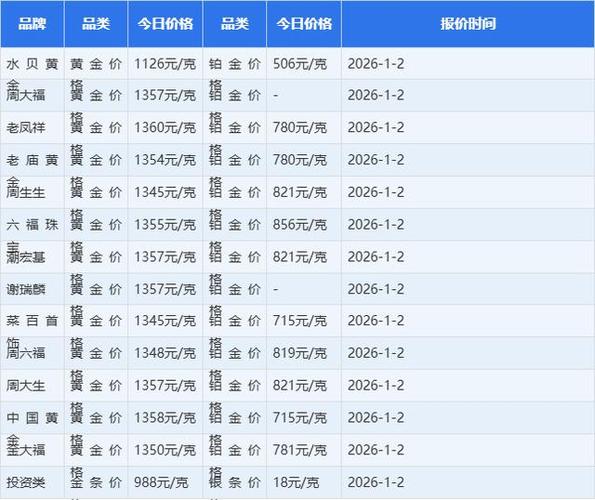Click 1357元/克 in the 潮宏基 row

click(x=165, y=257)
